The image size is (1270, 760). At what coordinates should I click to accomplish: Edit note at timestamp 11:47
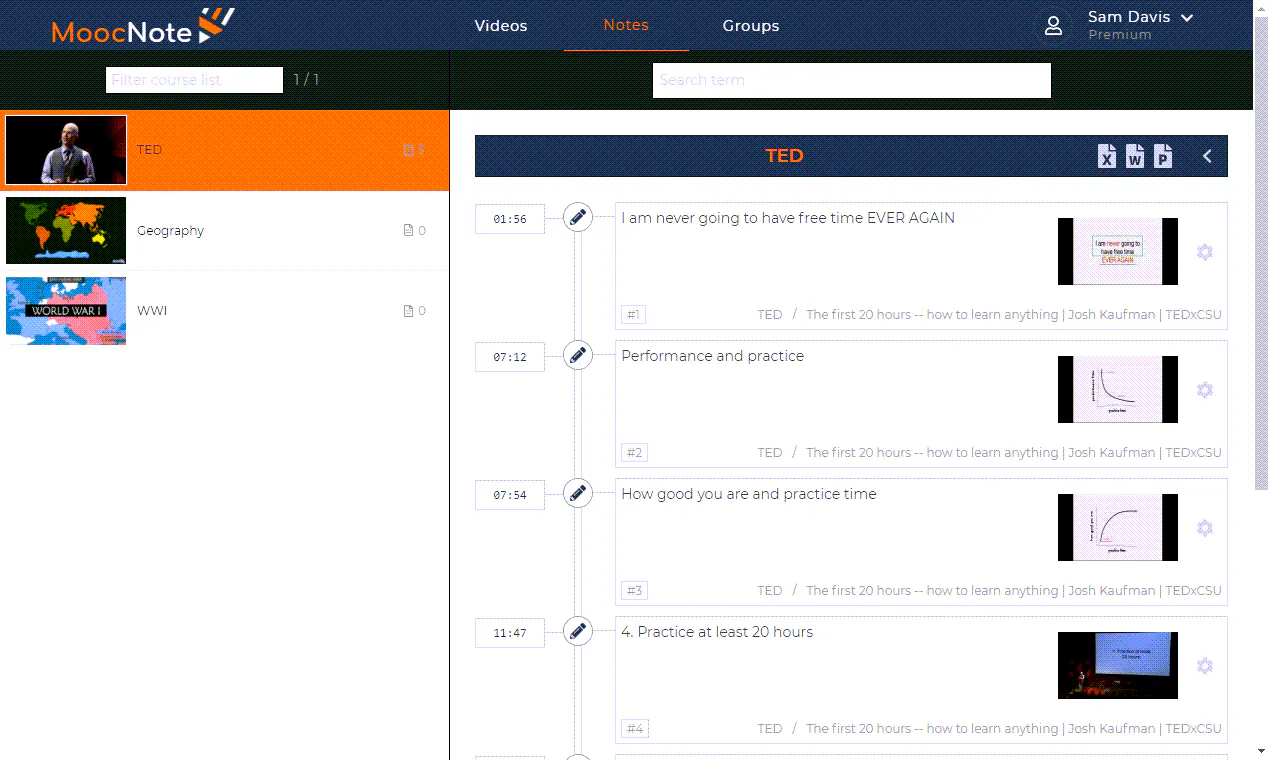coord(578,631)
